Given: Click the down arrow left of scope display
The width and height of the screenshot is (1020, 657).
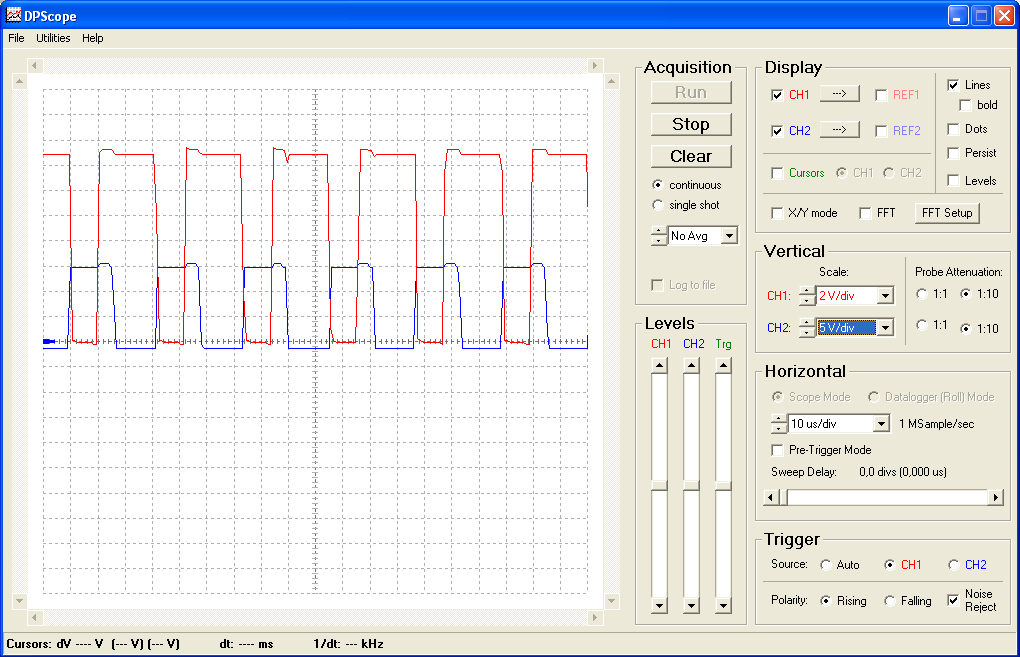Looking at the screenshot, I should pyautogui.click(x=20, y=601).
